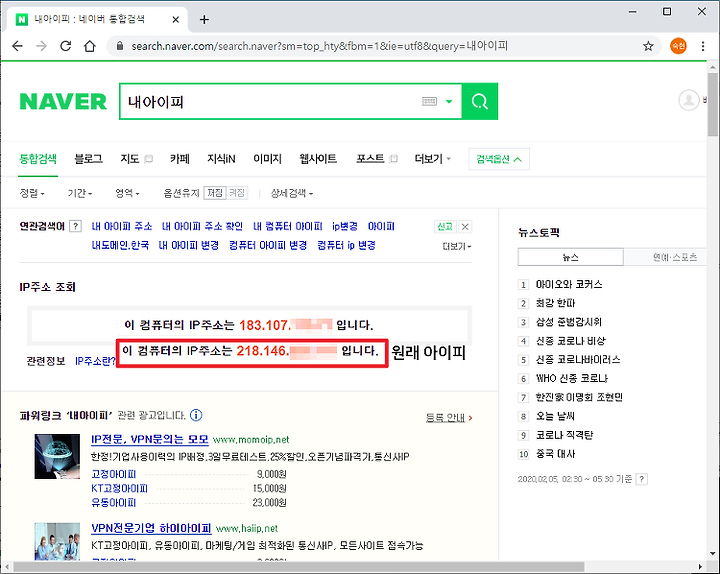Click the info icon next to 파워링크 ad notice
720x574 pixels.
pos(196,415)
